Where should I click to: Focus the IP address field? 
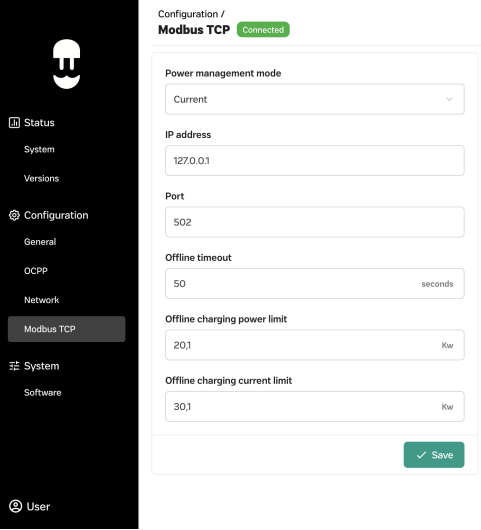pos(315,161)
